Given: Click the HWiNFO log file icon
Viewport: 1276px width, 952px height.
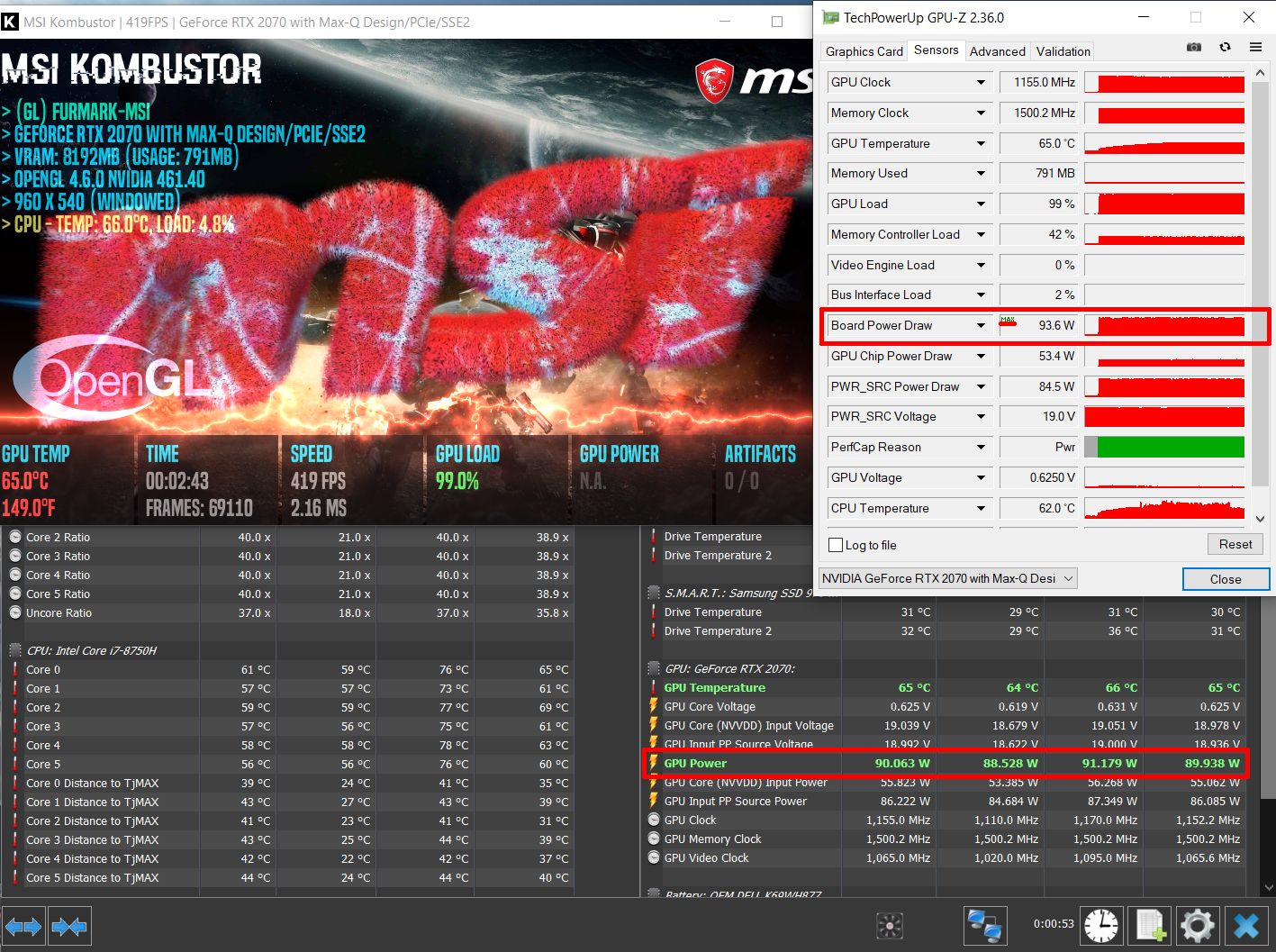Looking at the screenshot, I should coord(1150,925).
